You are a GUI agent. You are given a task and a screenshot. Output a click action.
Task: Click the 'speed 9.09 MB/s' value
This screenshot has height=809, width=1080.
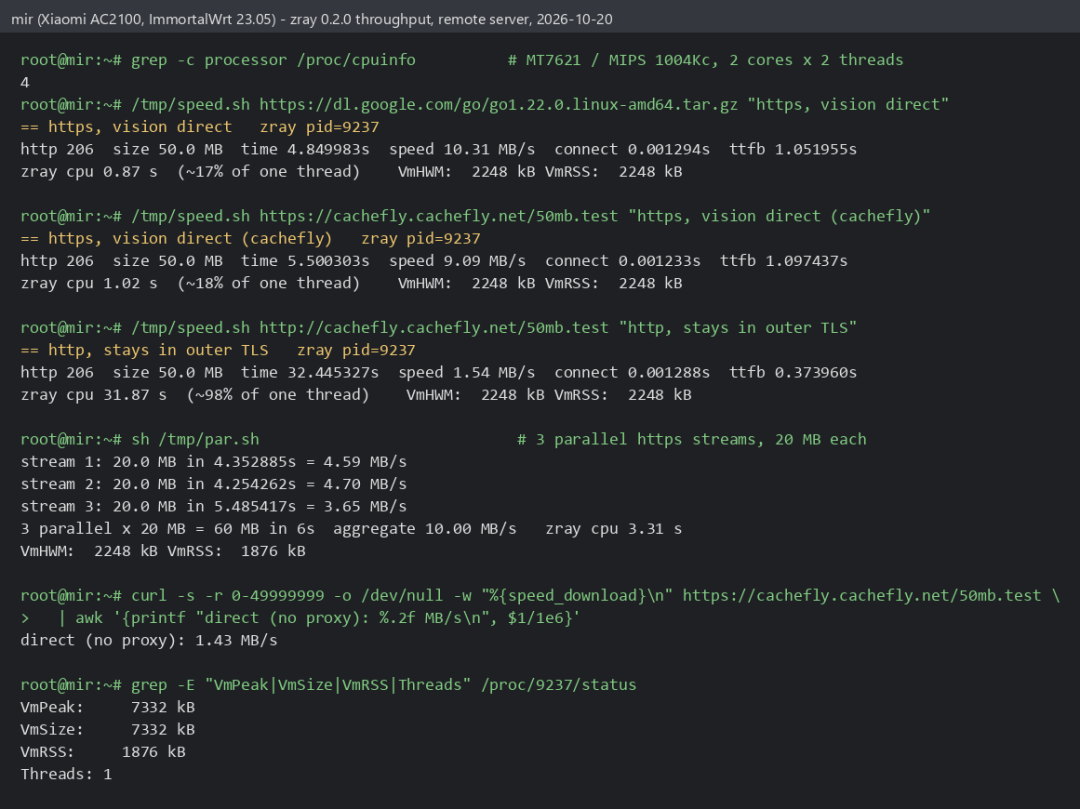[457, 261]
